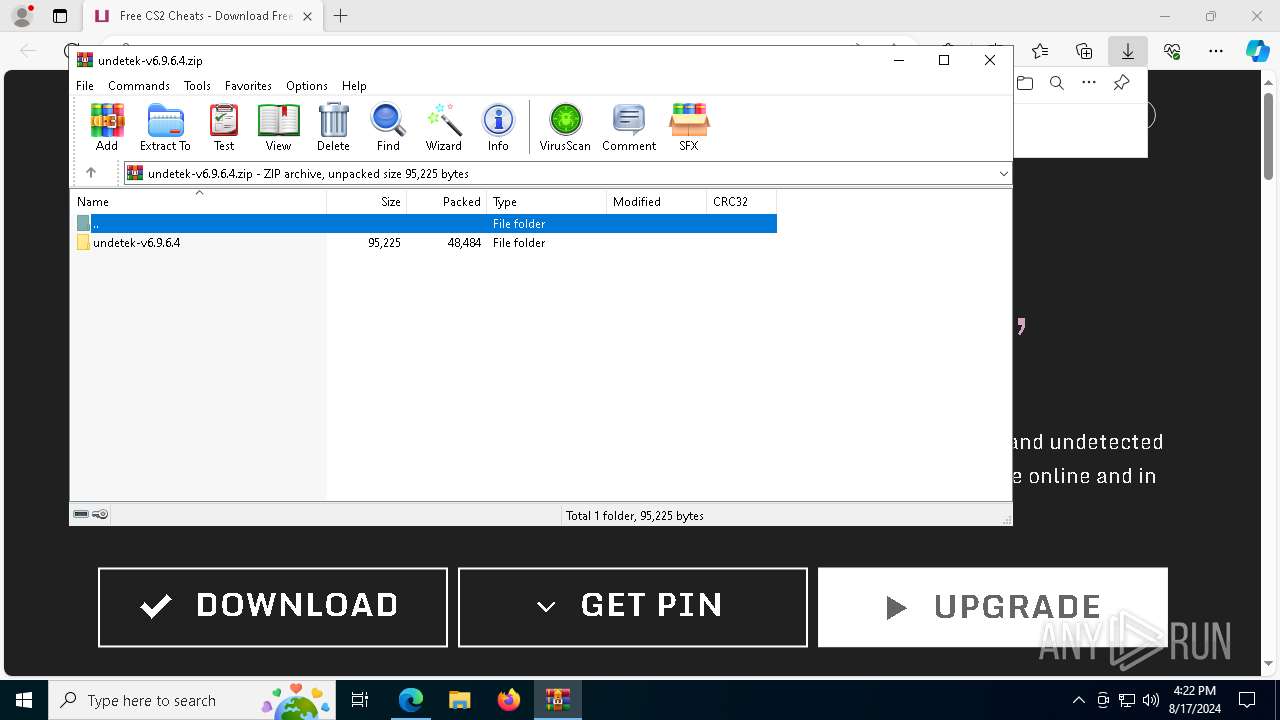Viewport: 1280px width, 720px height.
Task: Click the Test archive icon
Action: pos(224,127)
